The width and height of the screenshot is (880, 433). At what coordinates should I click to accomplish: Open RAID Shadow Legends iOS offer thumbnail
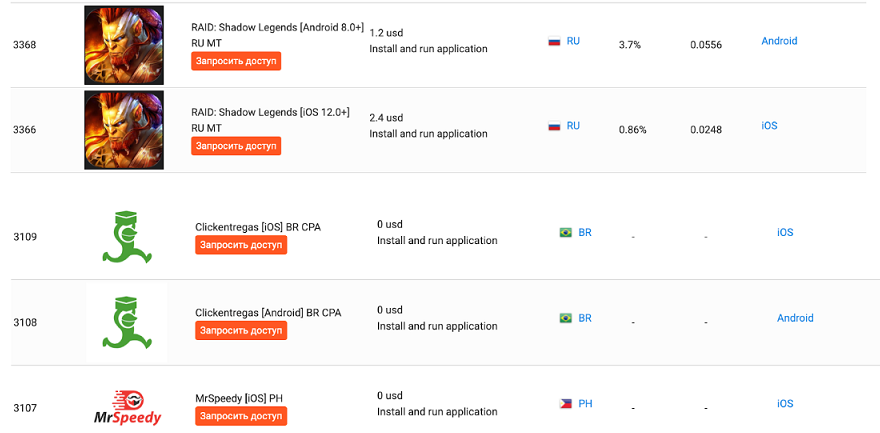(x=124, y=130)
